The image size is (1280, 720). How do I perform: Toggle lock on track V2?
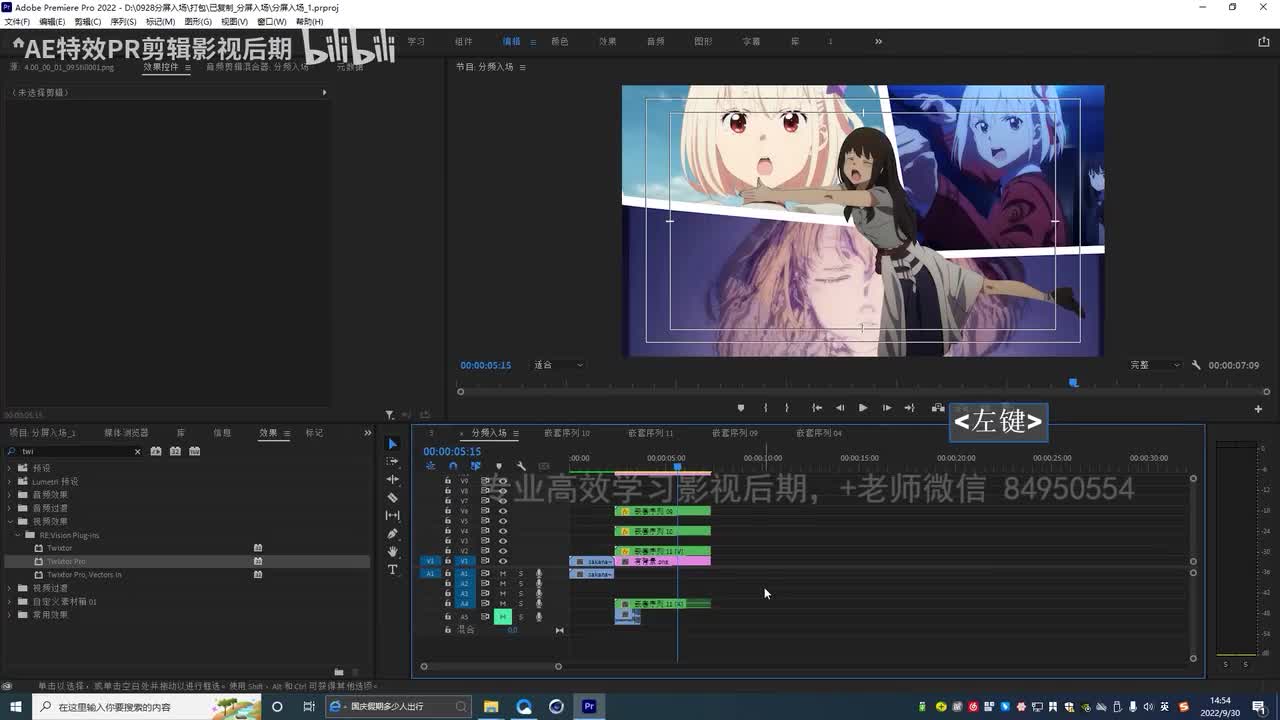(448, 551)
